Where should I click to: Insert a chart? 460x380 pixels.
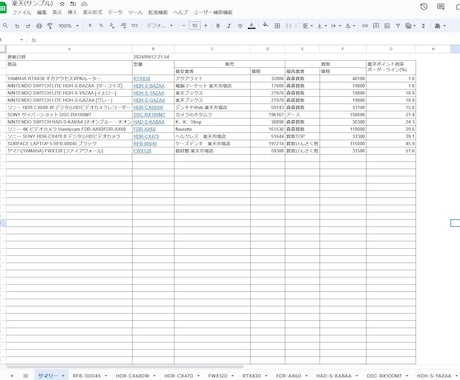coord(387,26)
